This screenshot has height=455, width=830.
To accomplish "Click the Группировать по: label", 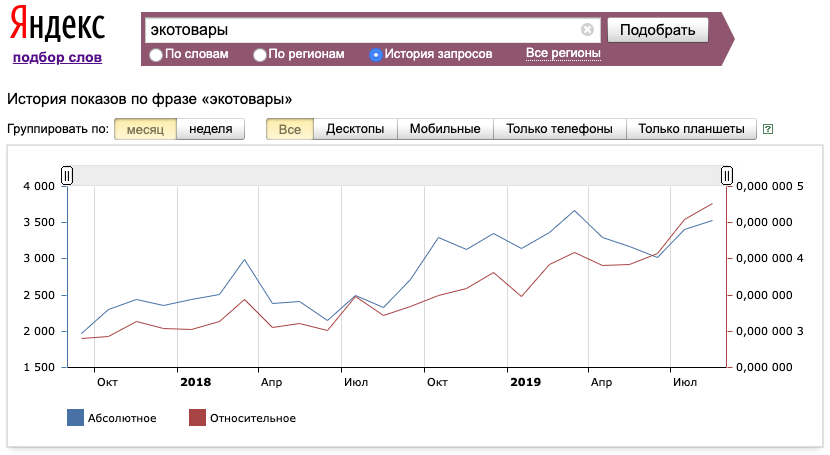I will click(x=58, y=129).
